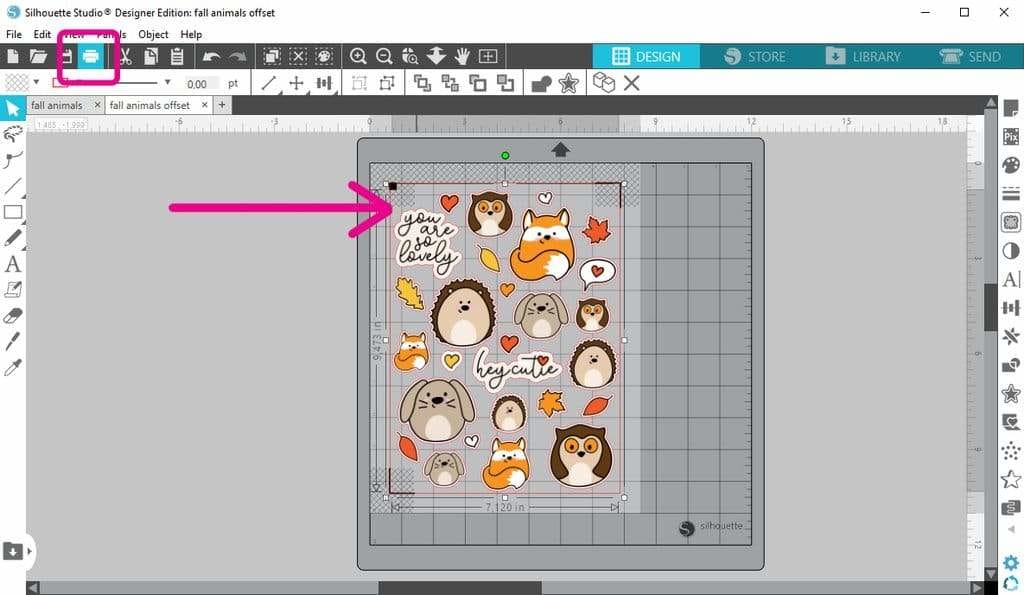1024x595 pixels.
Task: Go to the SEND tab
Action: 970,57
